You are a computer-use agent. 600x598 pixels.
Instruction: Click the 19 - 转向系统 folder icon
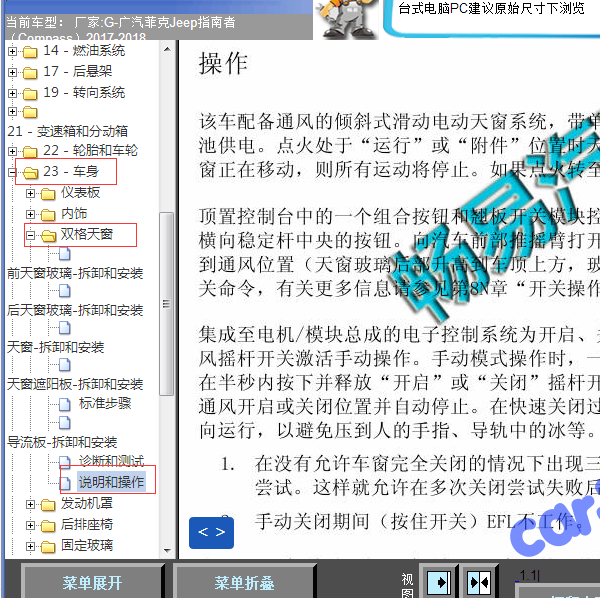(30, 94)
